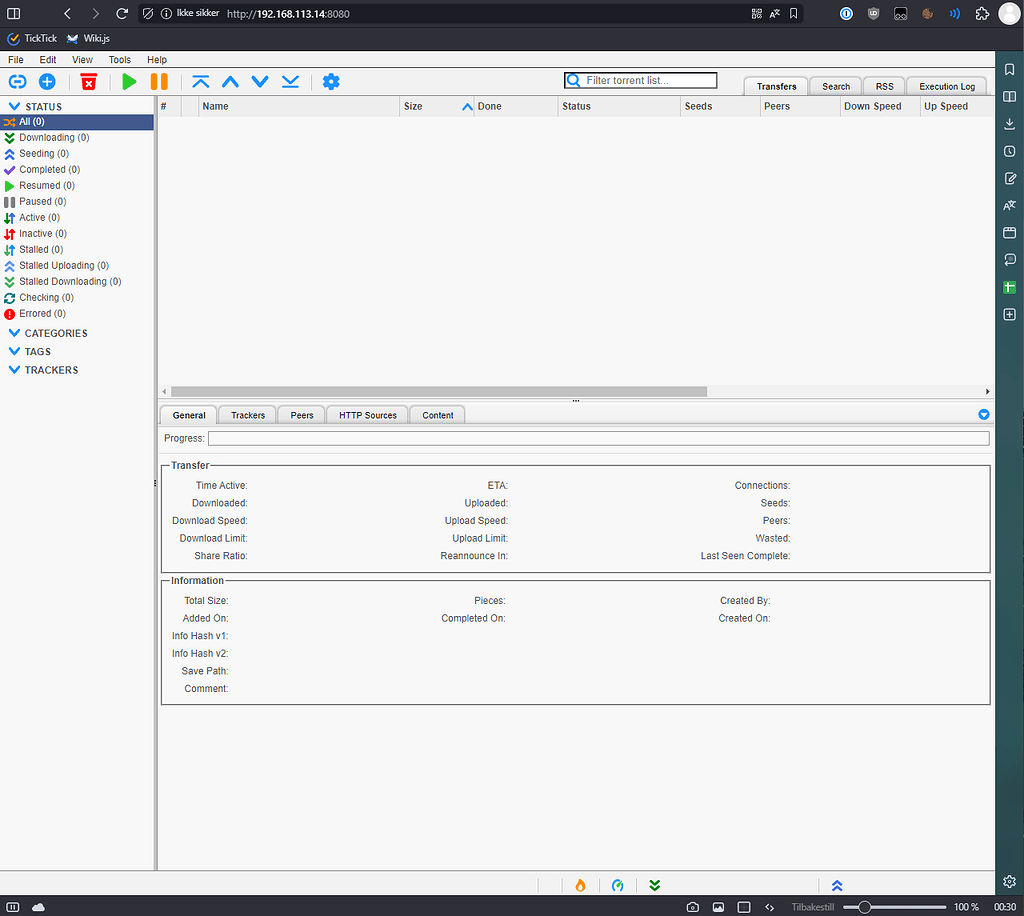The height and width of the screenshot is (916, 1024).
Task: Open the Add Torrent Link dialog
Action: 18,82
